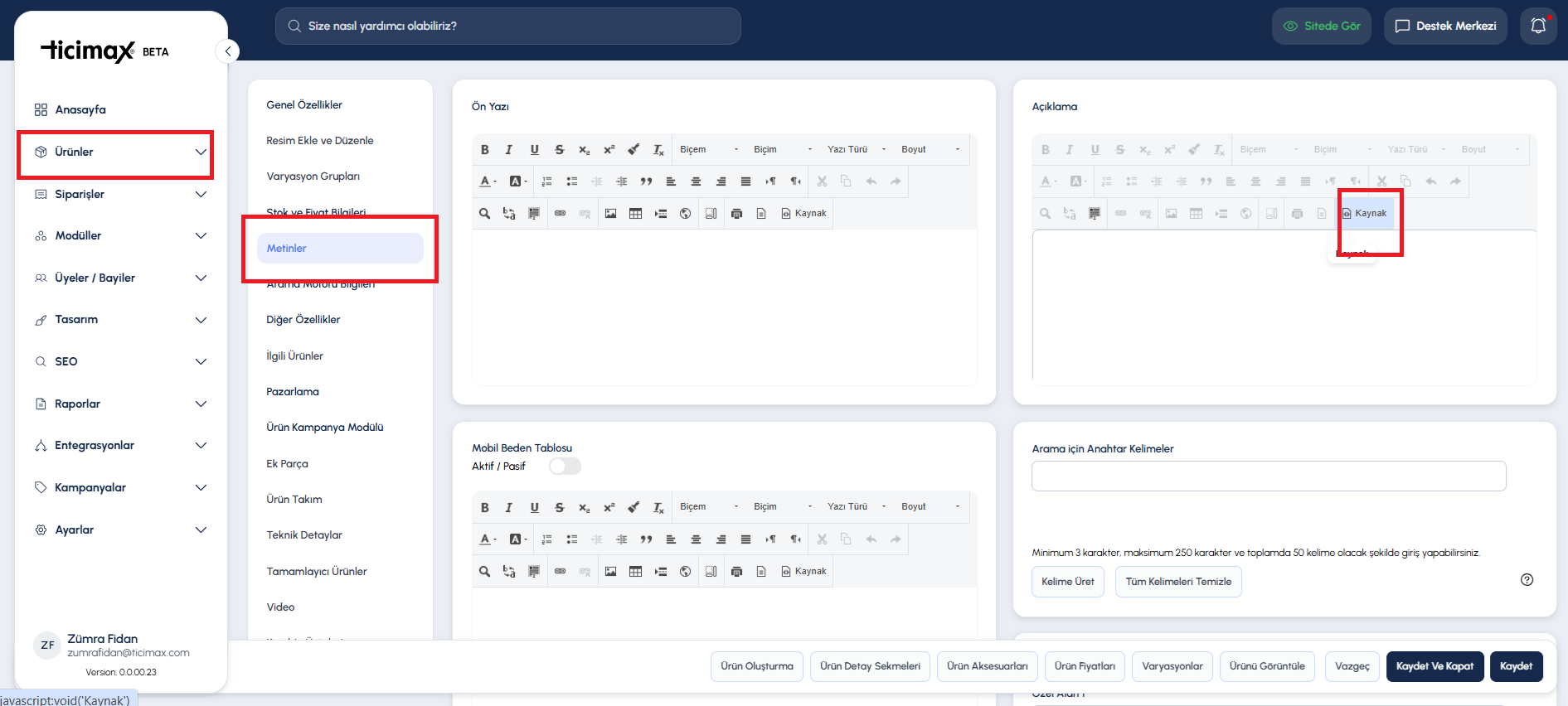Screen dimensions: 1568x706
Task: Expand the Üyeler / Bayiler menu
Action: [120, 278]
